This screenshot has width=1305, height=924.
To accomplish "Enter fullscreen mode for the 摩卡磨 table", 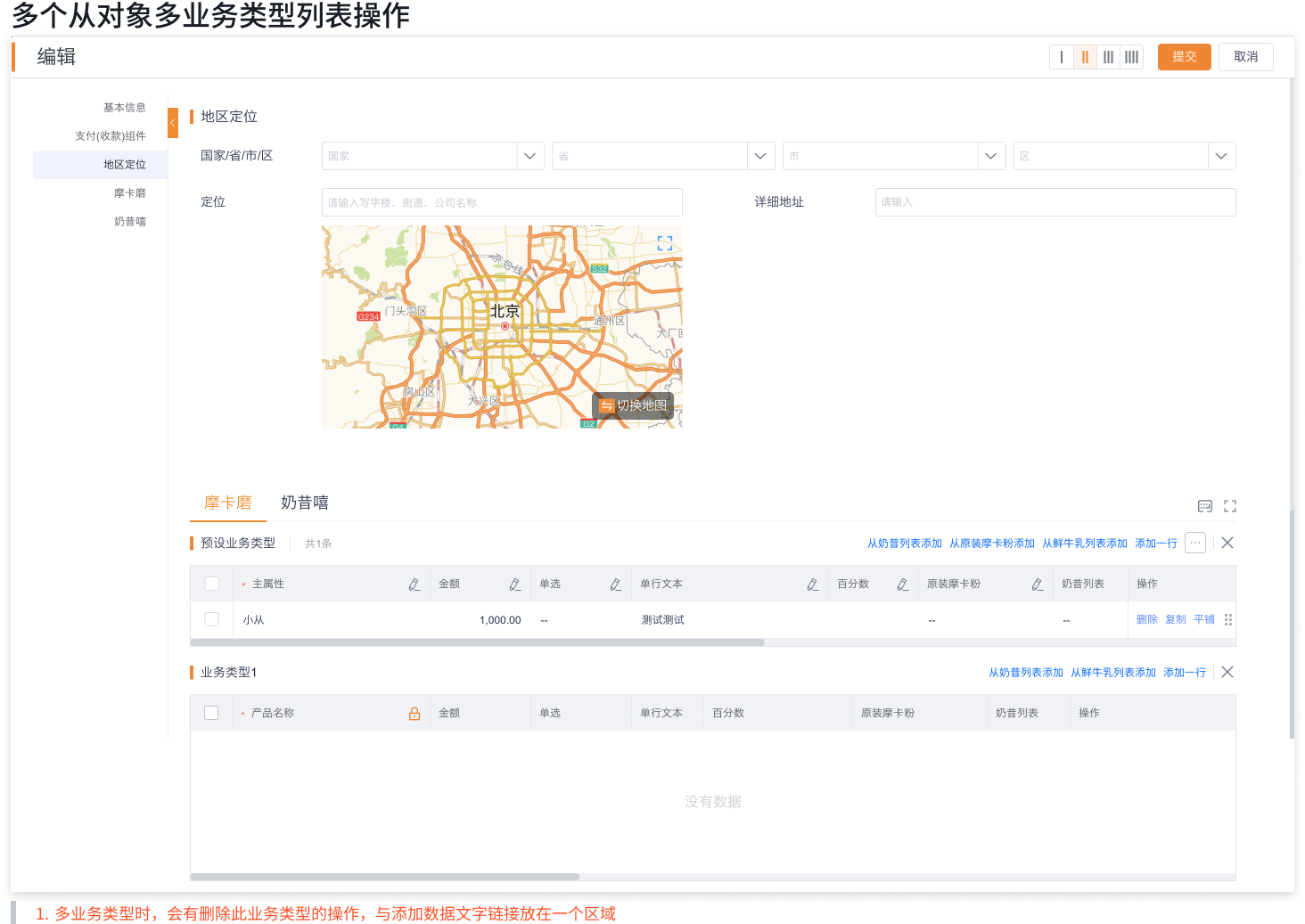I will point(1230,505).
